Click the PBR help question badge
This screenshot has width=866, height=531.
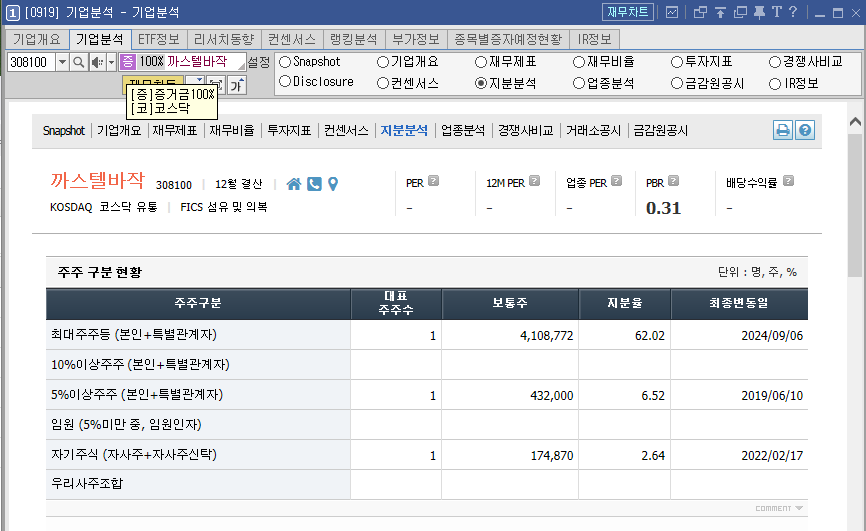pyautogui.click(x=673, y=181)
